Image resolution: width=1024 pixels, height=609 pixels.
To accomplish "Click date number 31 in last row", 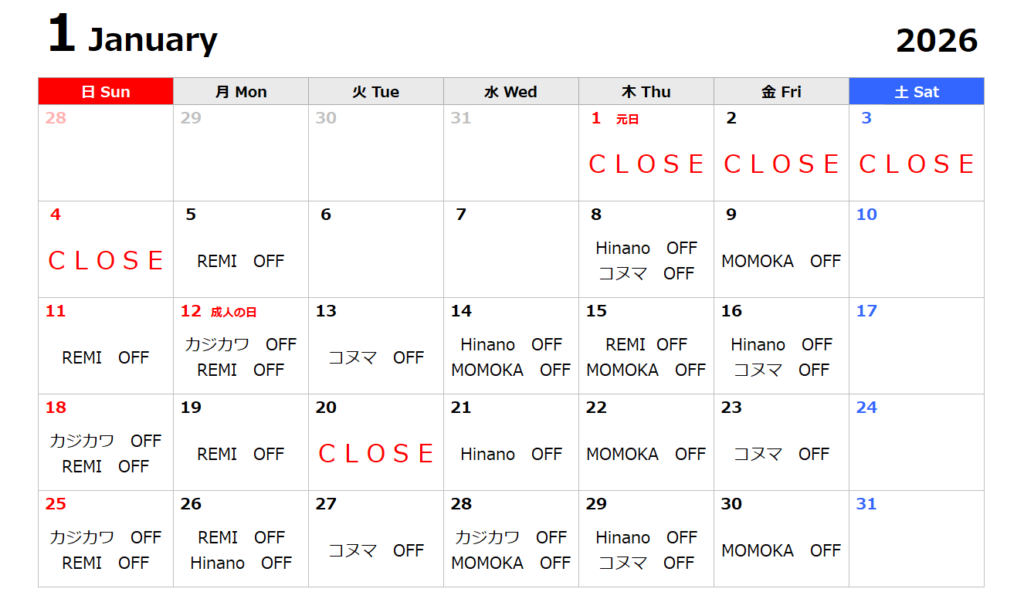I will coord(866,504).
